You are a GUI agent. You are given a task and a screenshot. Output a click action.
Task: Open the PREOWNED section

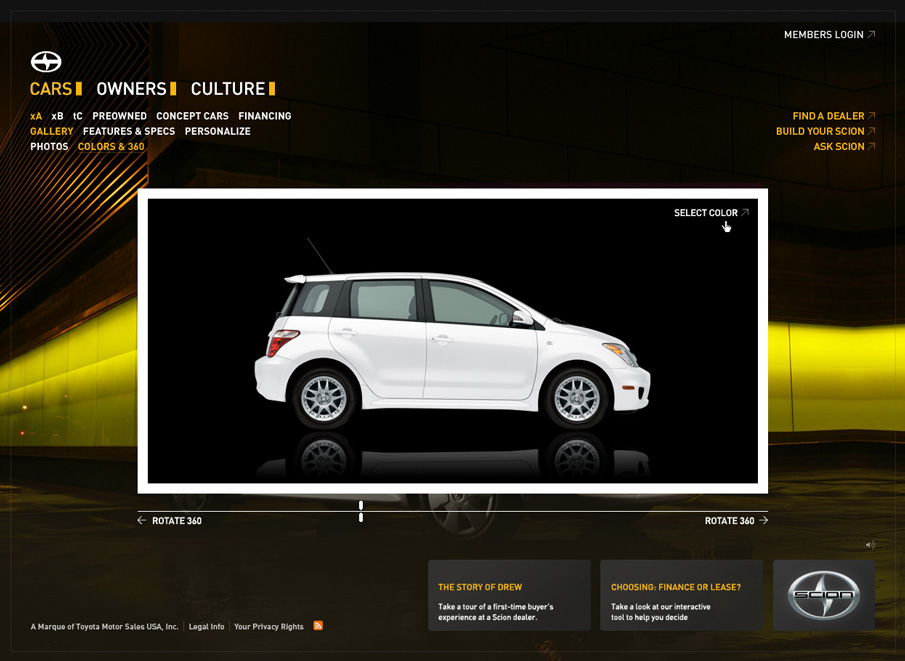tap(119, 116)
